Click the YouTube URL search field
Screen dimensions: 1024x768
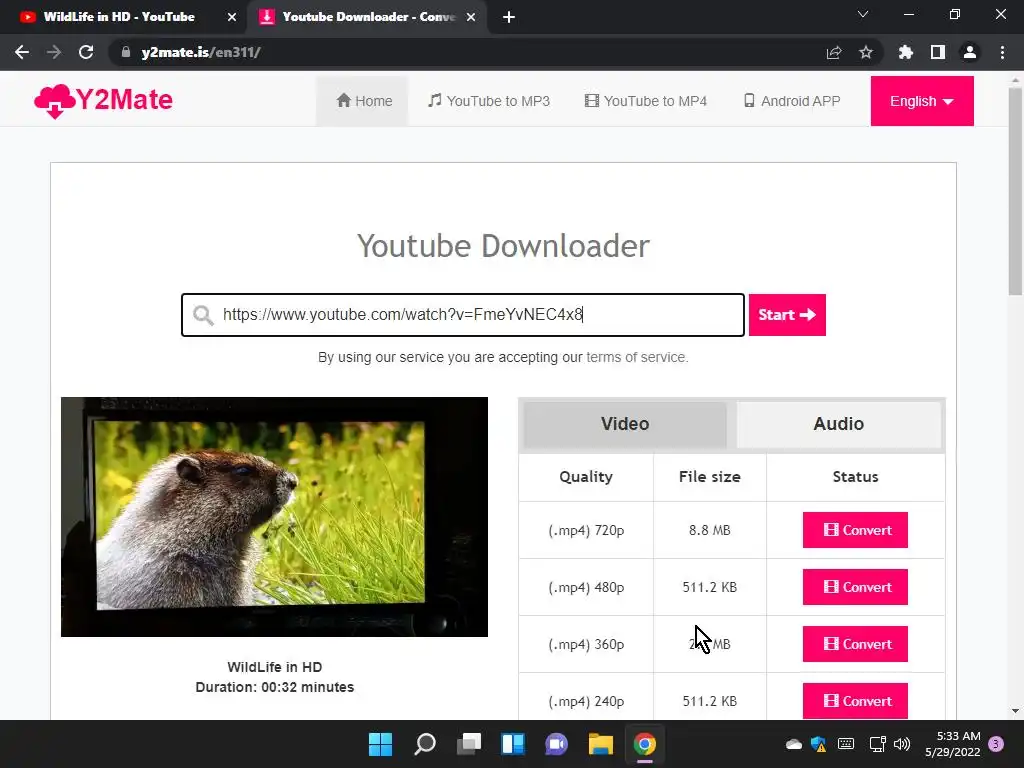463,315
